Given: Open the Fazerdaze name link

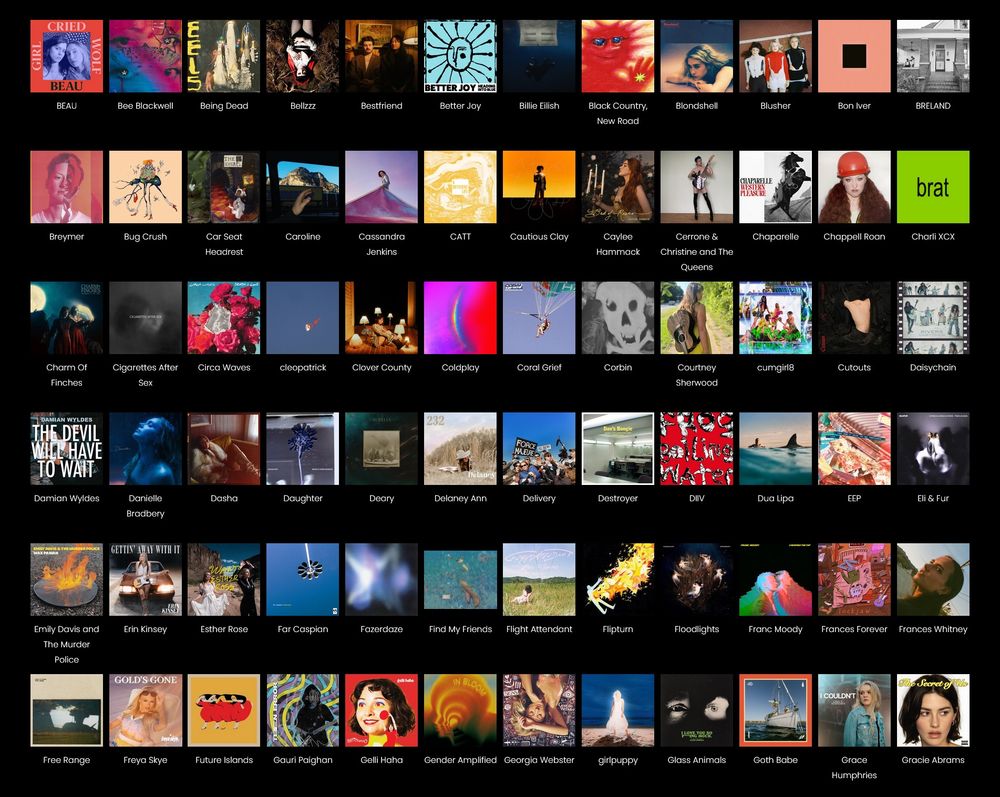Looking at the screenshot, I should 381,629.
